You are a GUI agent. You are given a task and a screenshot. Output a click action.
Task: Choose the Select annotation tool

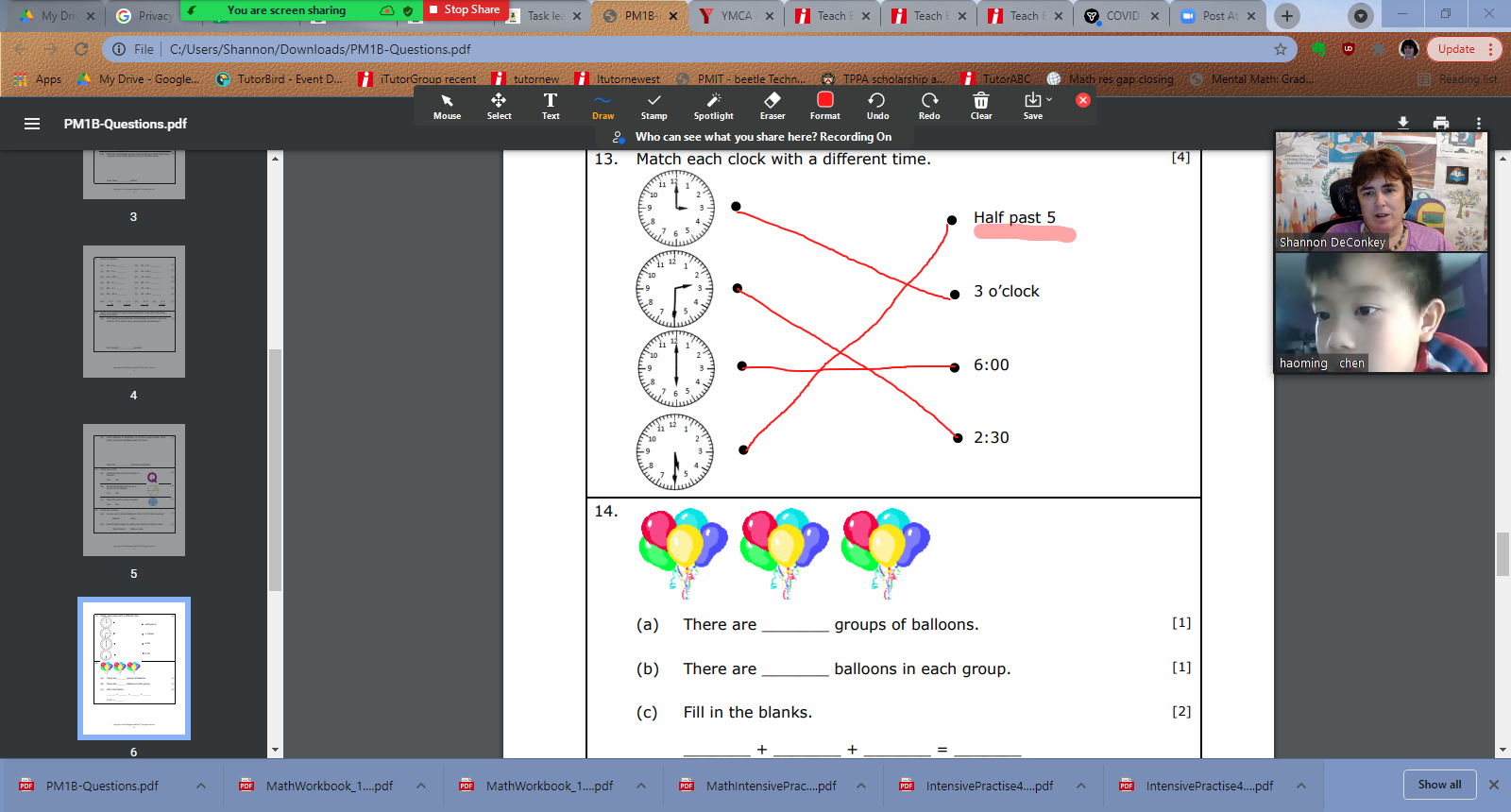[499, 107]
